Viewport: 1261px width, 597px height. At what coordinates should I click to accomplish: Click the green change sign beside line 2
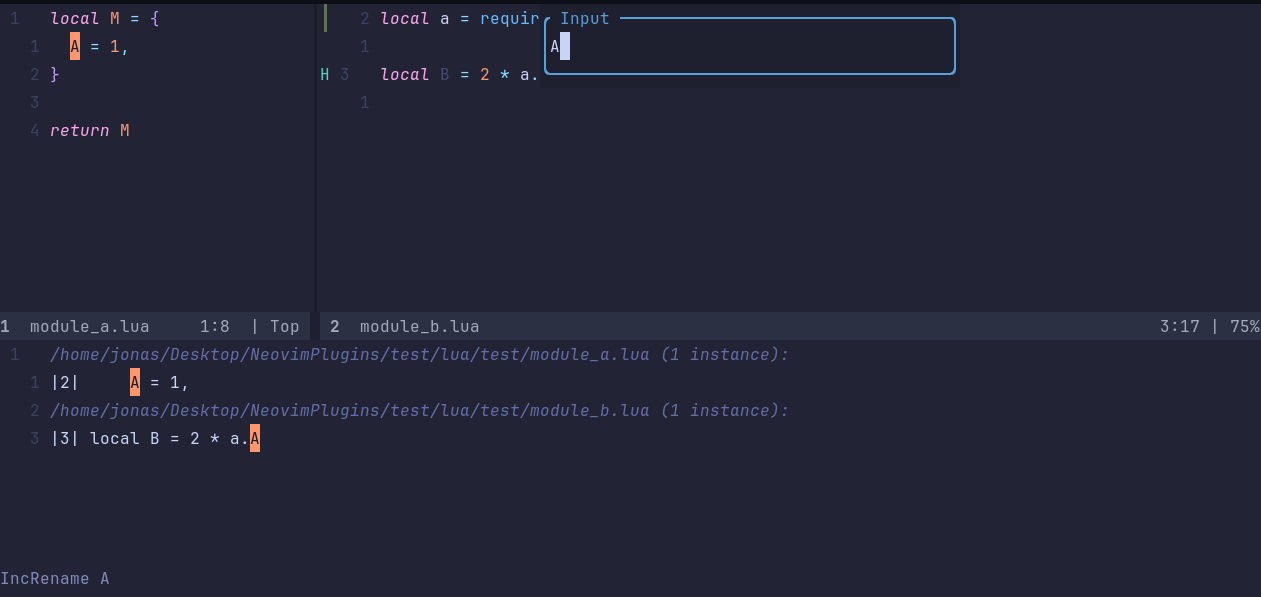tap(325, 18)
